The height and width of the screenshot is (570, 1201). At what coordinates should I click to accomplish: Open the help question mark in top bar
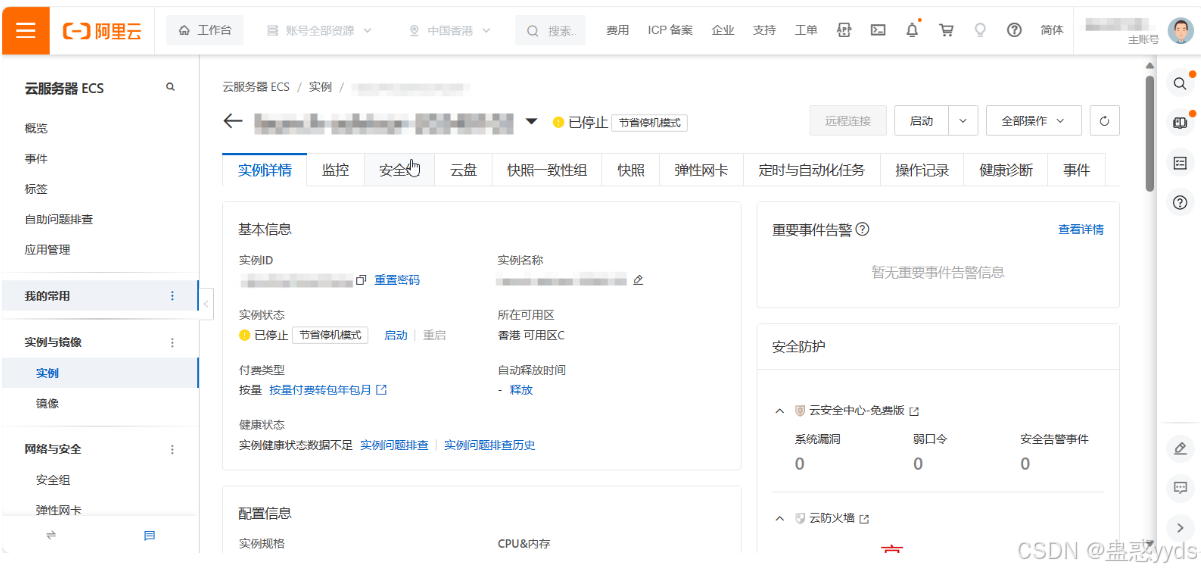[x=1014, y=30]
